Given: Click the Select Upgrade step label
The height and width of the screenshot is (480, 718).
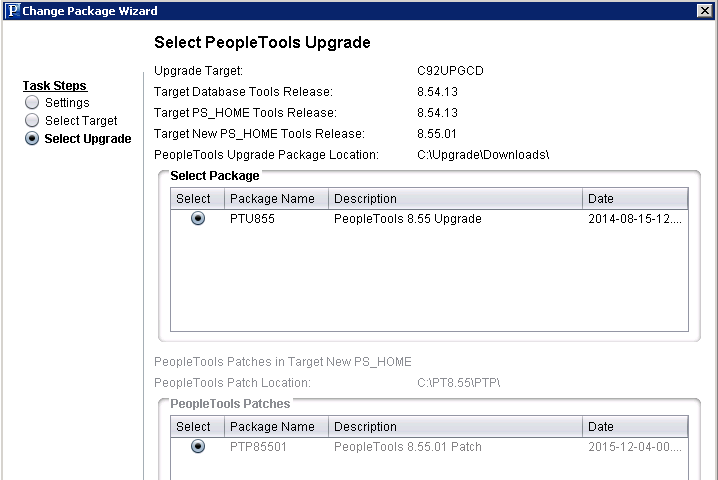Looking at the screenshot, I should [88, 139].
